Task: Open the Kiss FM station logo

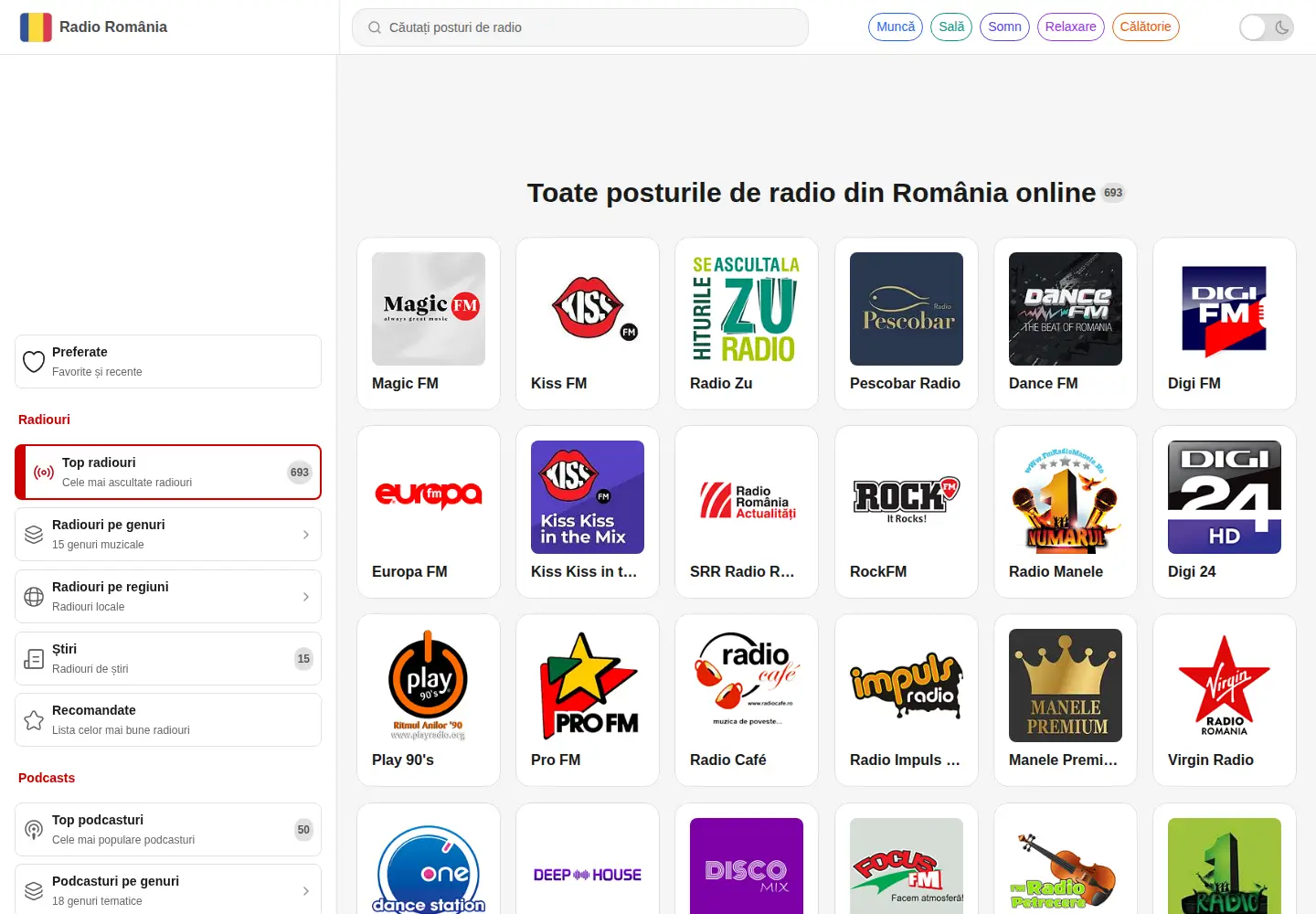Action: coord(588,309)
